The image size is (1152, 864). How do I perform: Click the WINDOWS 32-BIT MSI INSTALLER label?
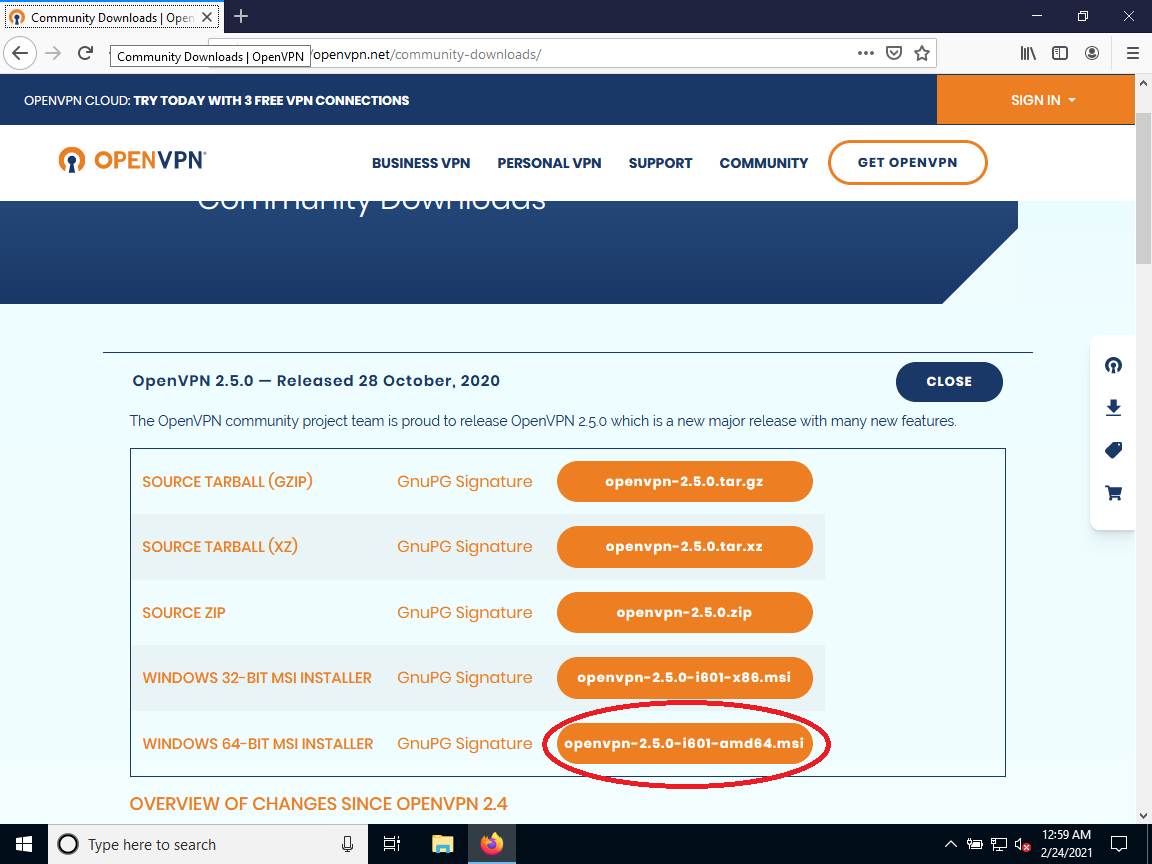click(257, 677)
